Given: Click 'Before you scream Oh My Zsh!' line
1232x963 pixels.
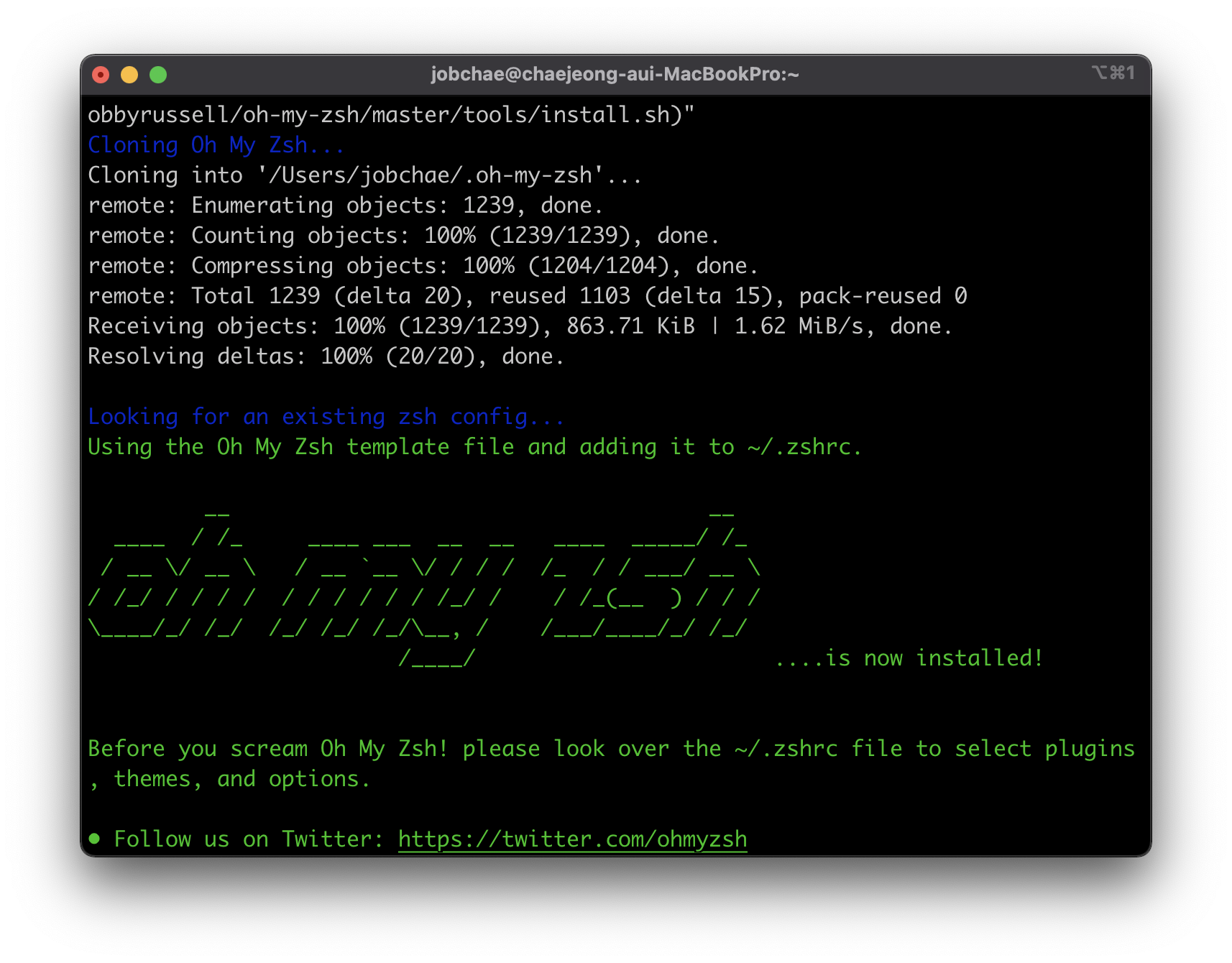Looking at the screenshot, I should pos(611,748).
